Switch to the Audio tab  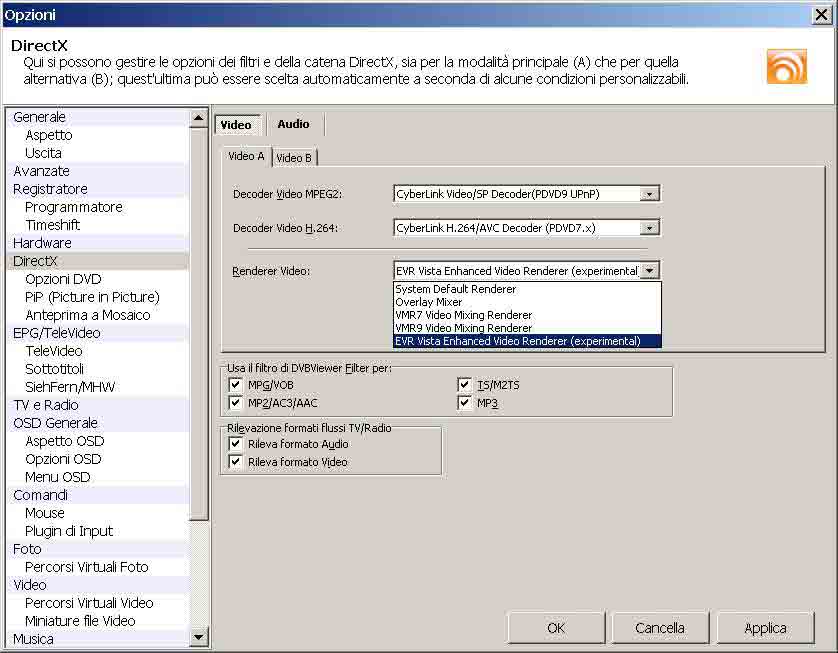pos(293,124)
